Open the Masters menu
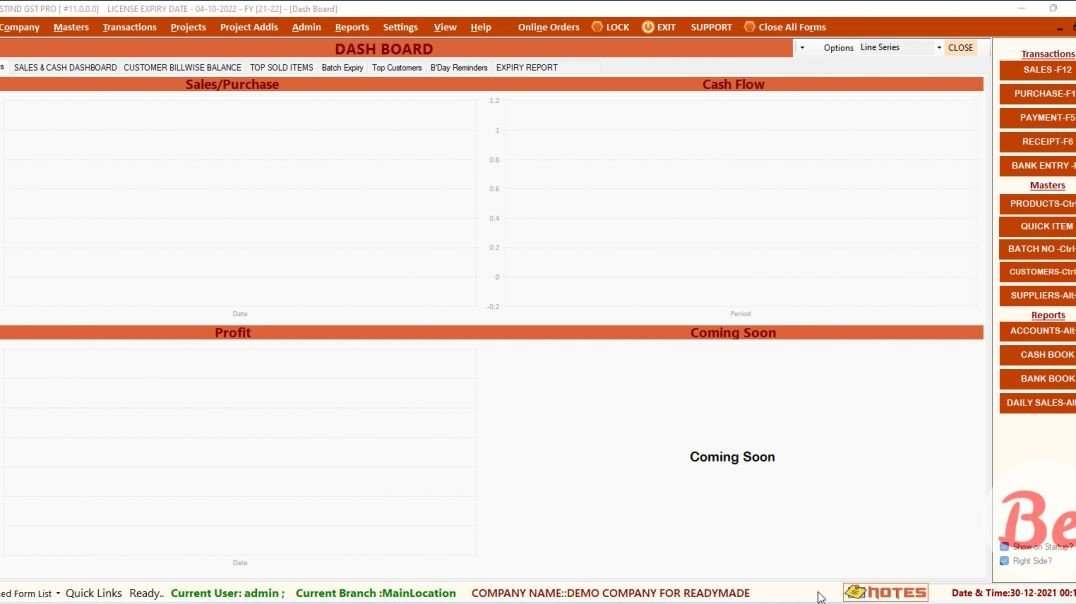 tap(71, 27)
